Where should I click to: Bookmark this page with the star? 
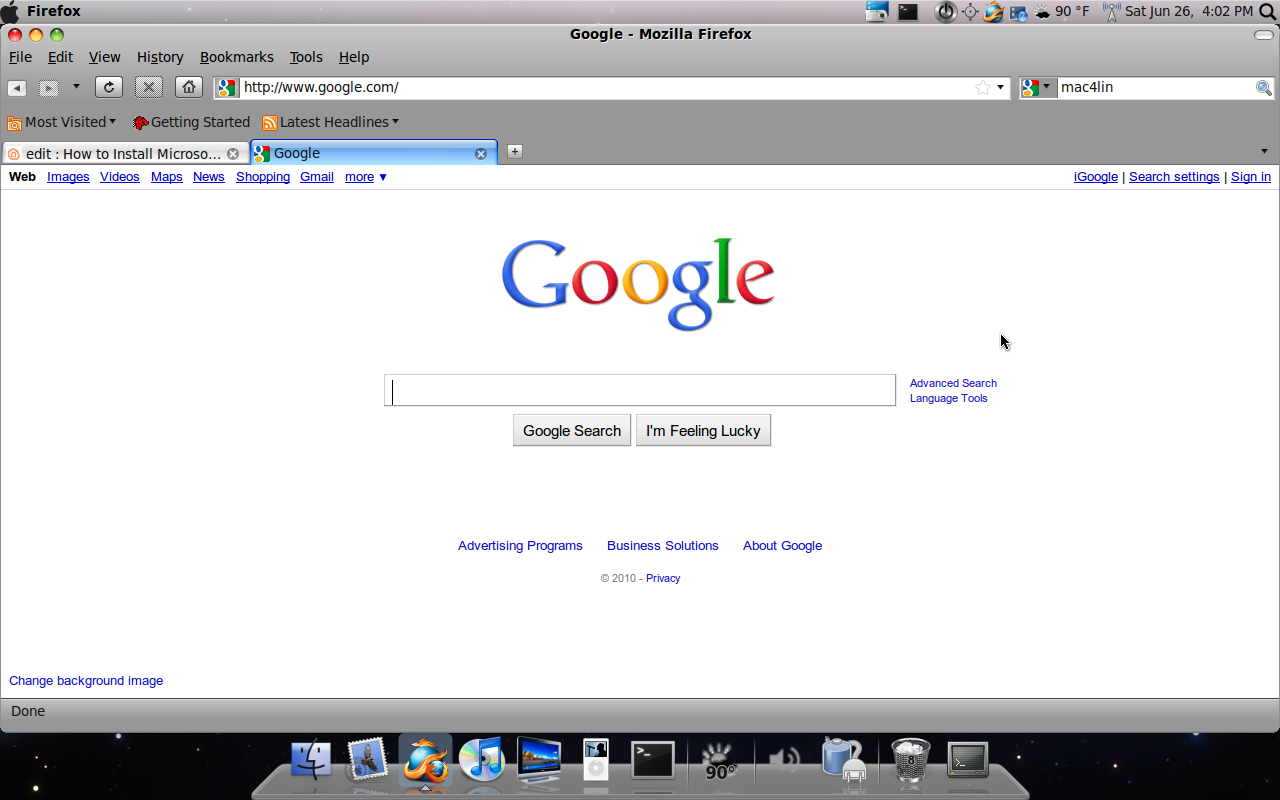pos(983,87)
